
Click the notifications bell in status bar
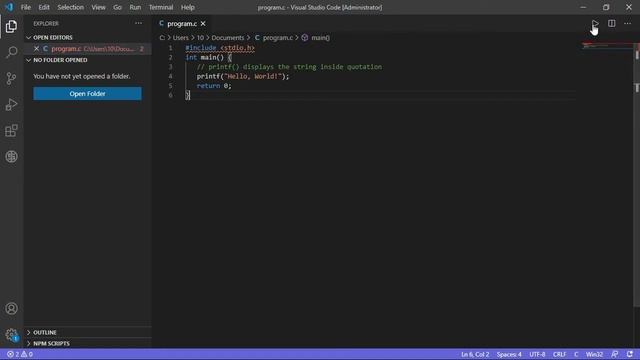click(630, 354)
